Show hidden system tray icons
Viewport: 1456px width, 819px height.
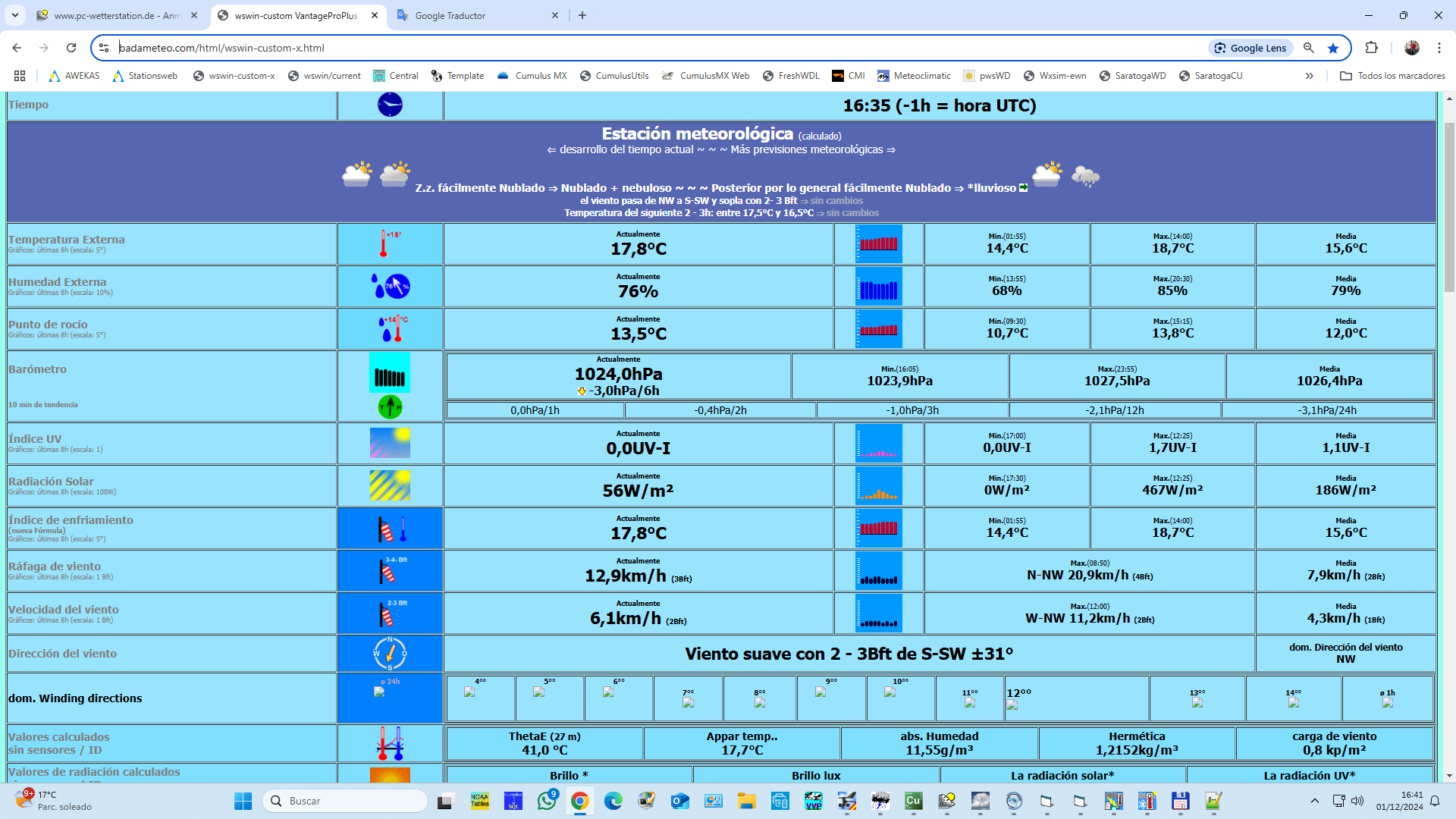pyautogui.click(x=1315, y=801)
